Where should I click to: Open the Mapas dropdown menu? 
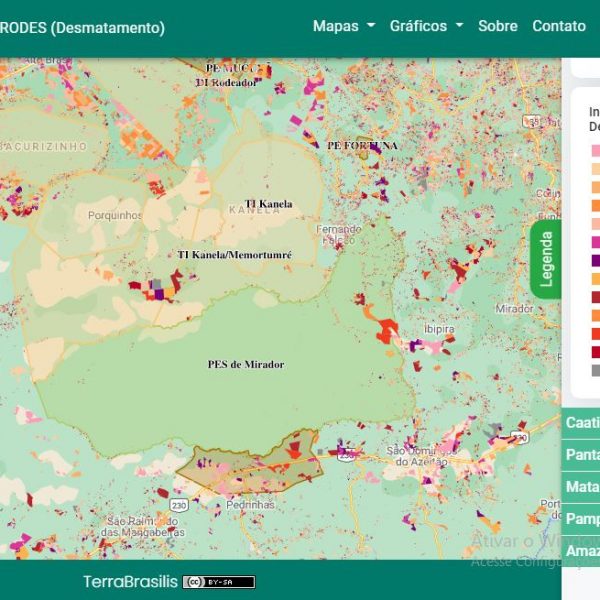[343, 26]
